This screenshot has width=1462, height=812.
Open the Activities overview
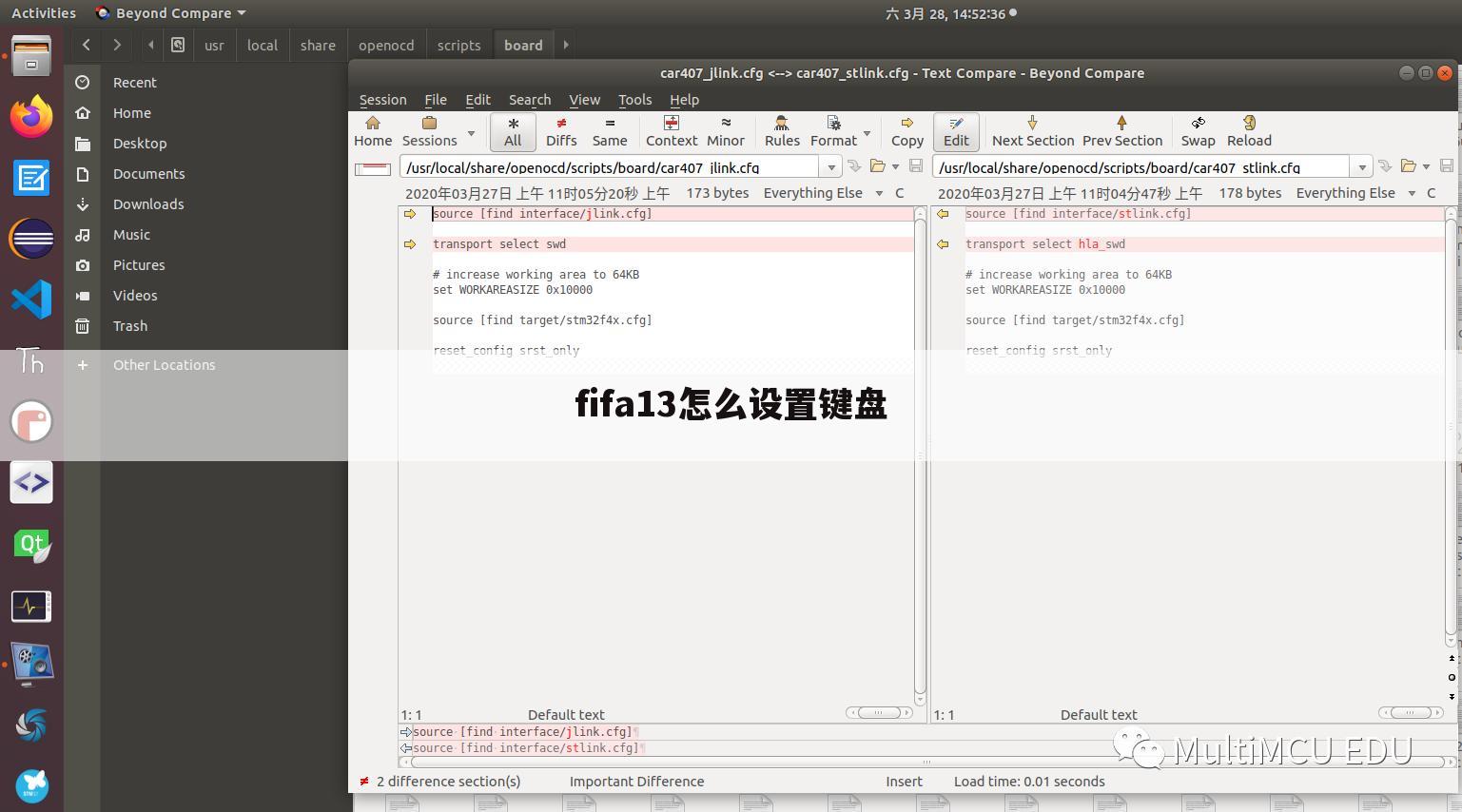44,13
